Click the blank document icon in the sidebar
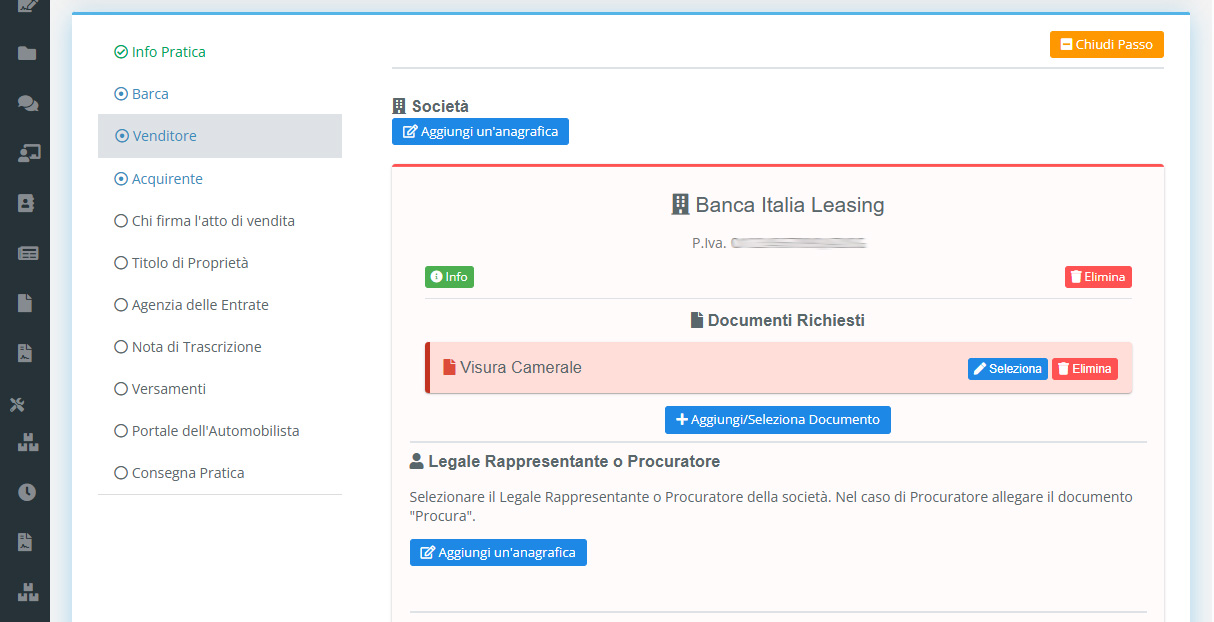Viewport: 1214px width, 622px height. pyautogui.click(x=26, y=303)
